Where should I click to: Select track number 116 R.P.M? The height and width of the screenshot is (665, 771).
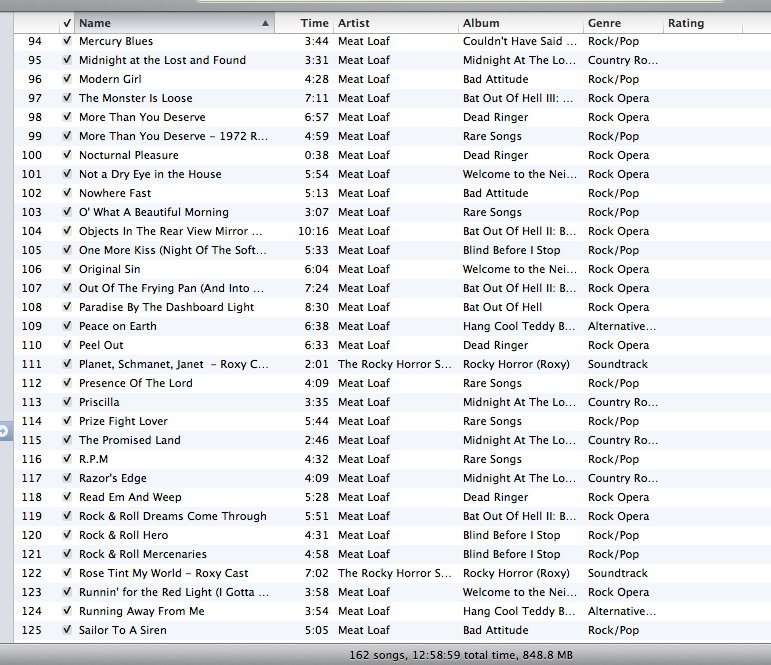coord(94,460)
